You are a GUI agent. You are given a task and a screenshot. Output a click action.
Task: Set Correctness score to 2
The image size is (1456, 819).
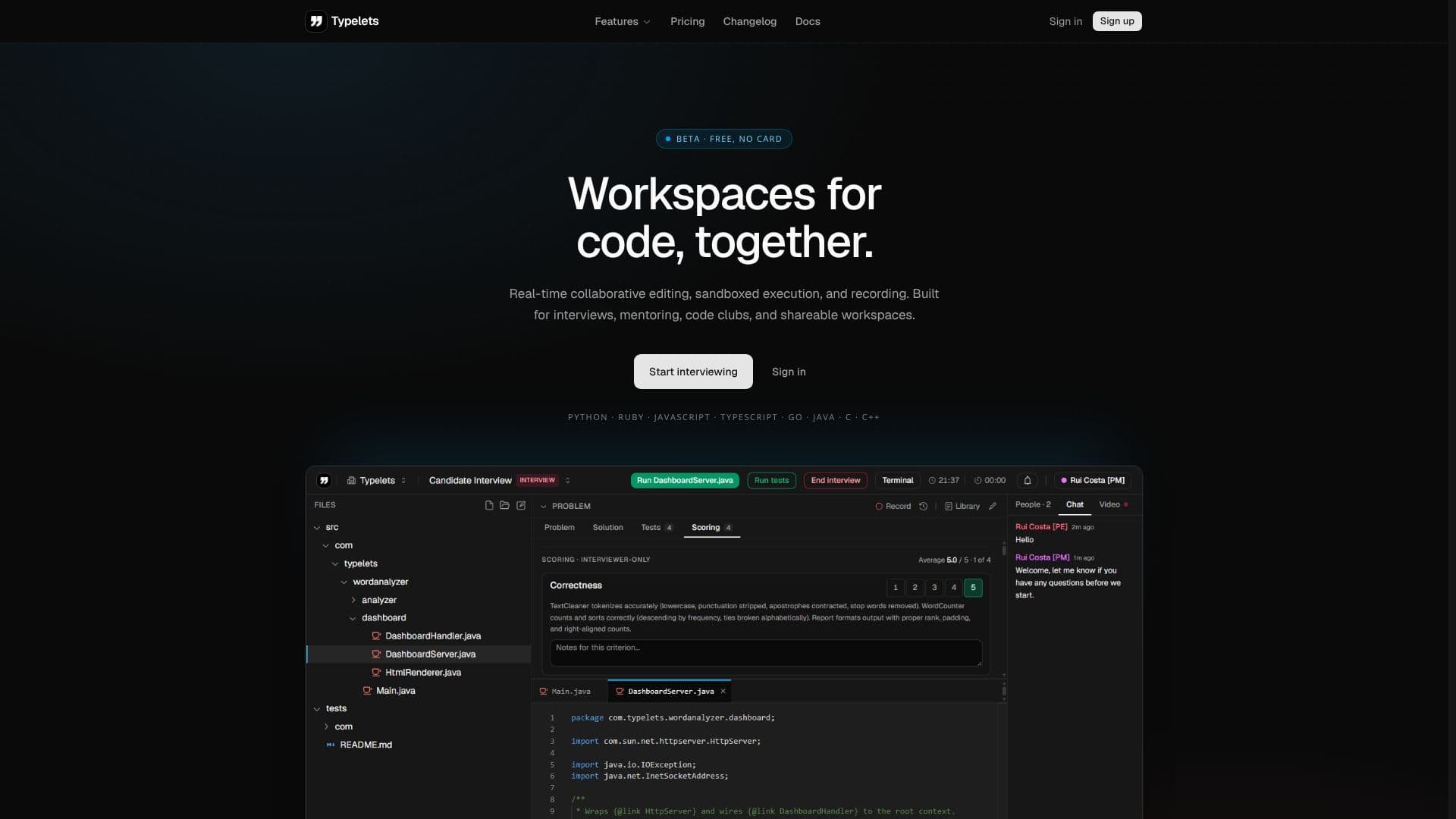915,588
